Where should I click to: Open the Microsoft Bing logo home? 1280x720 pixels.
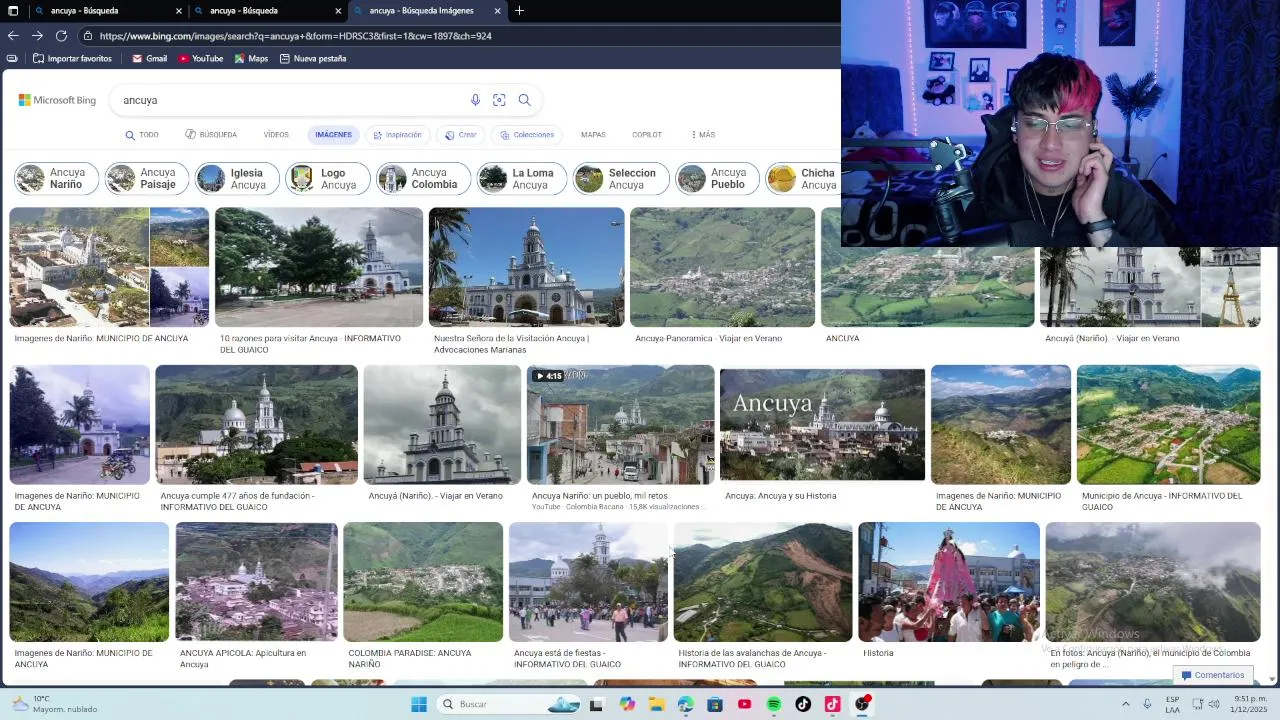pos(57,100)
